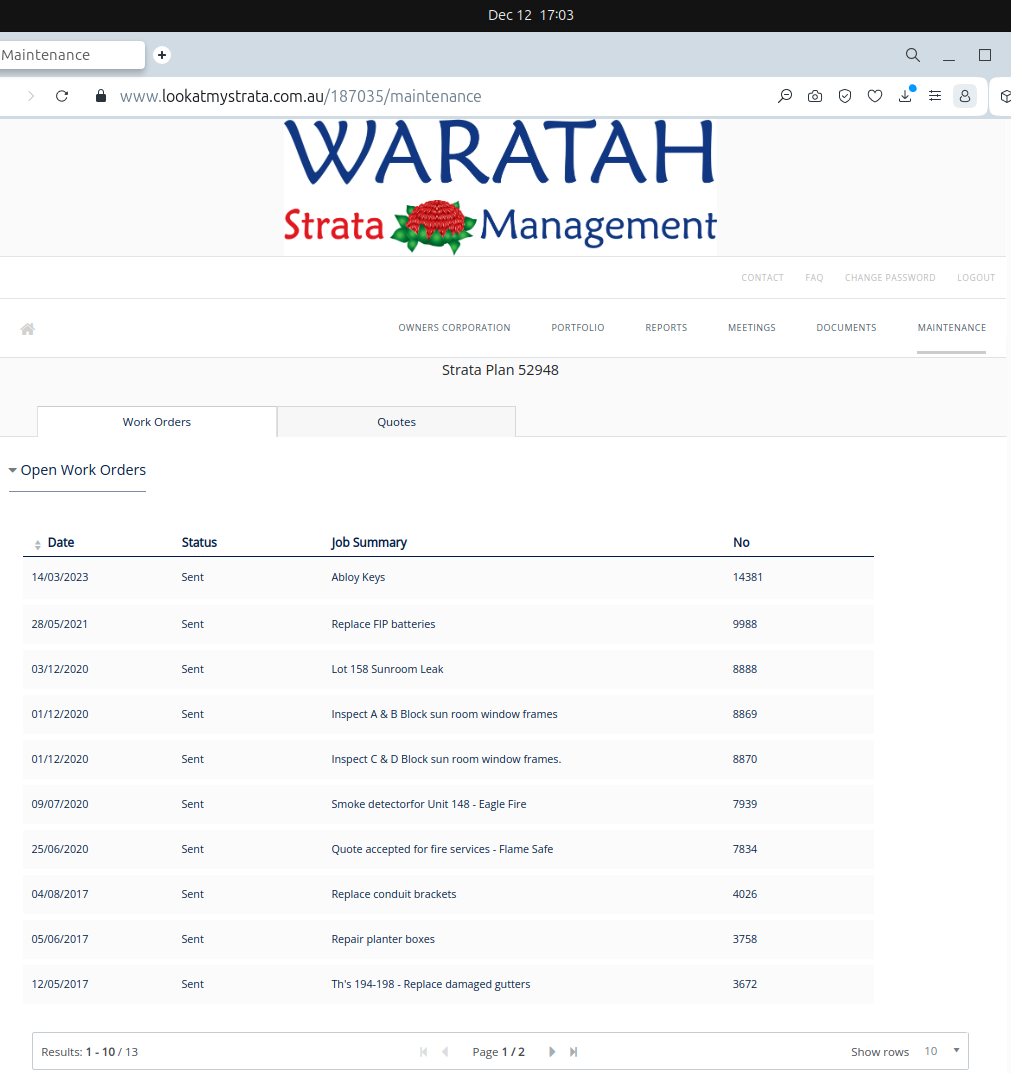1011x1073 pixels.
Task: Click the date 28/05/2021
Action: (60, 624)
